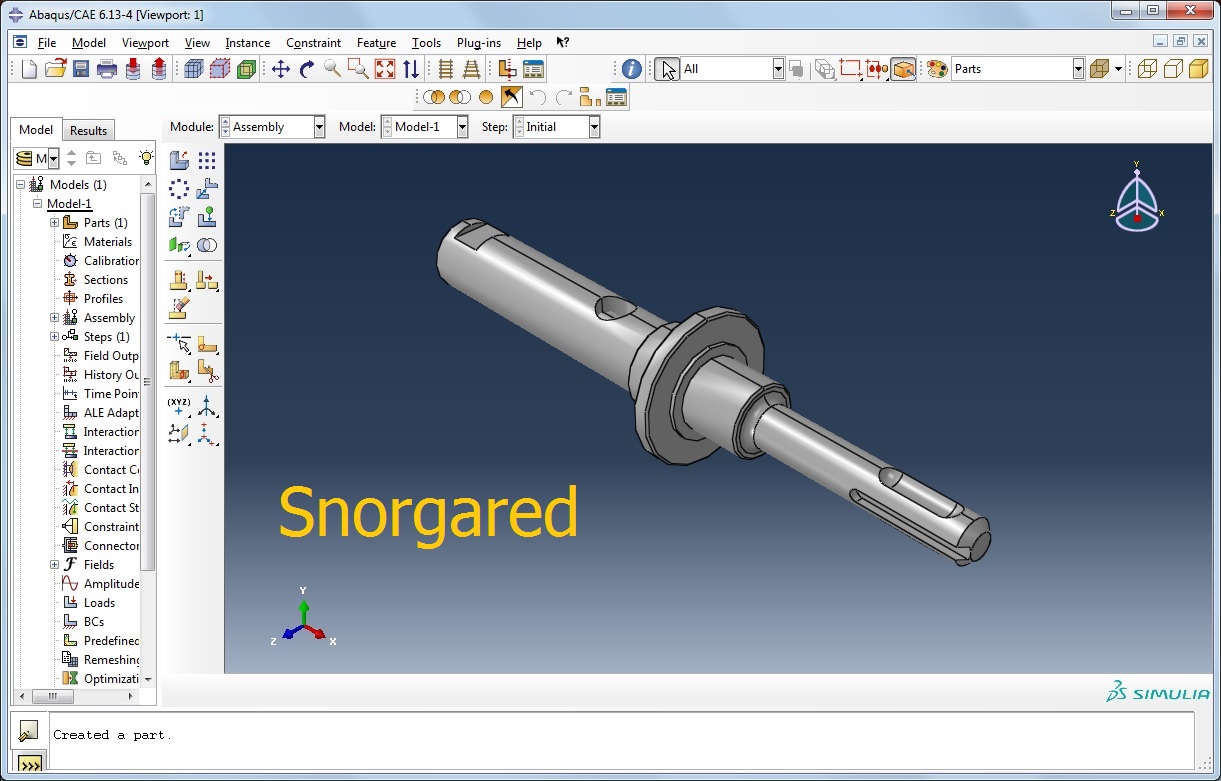This screenshot has width=1221, height=781.
Task: Toggle the model tree lightbulb filter
Action: coord(147,158)
